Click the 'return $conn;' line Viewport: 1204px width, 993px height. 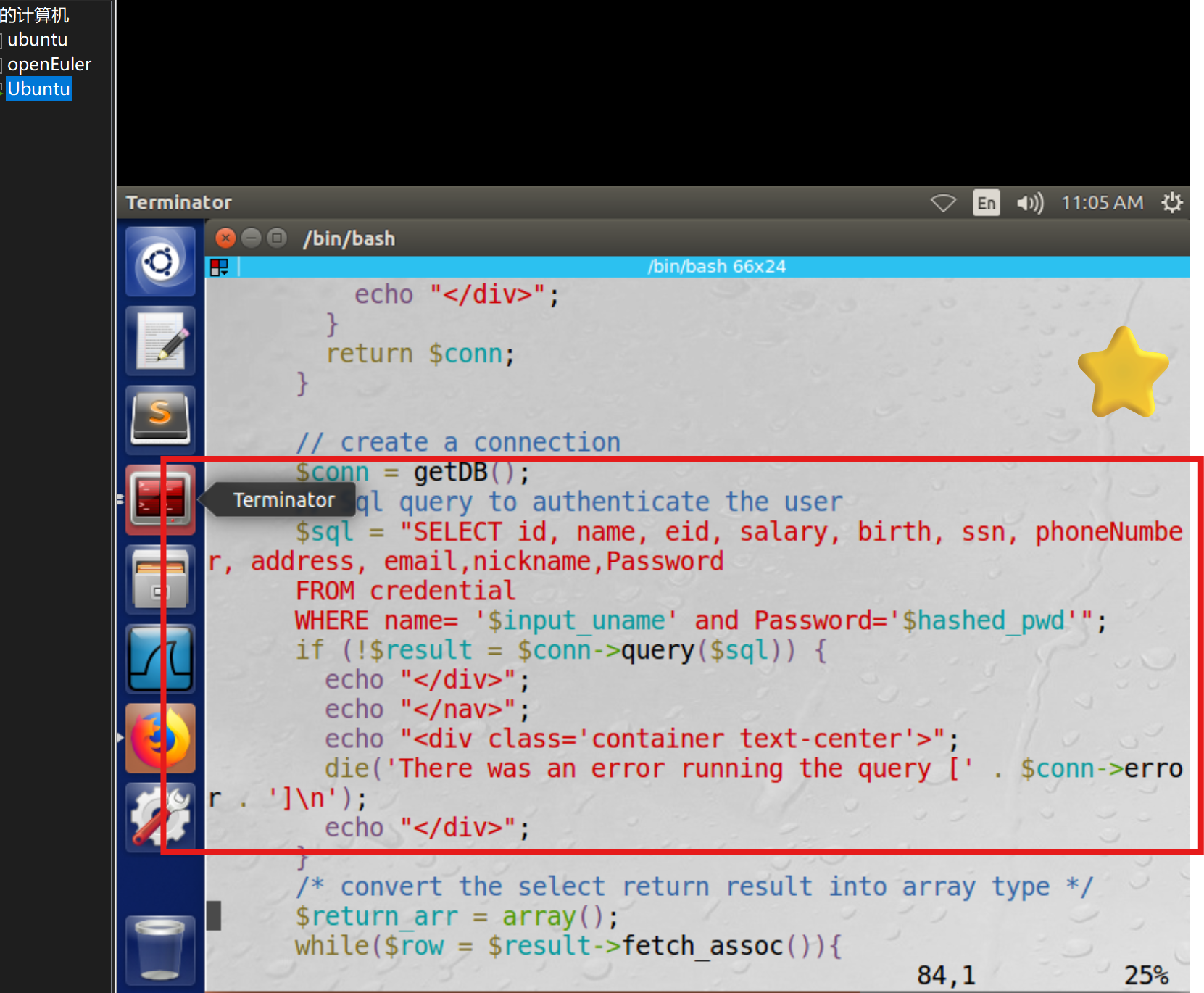coord(420,354)
